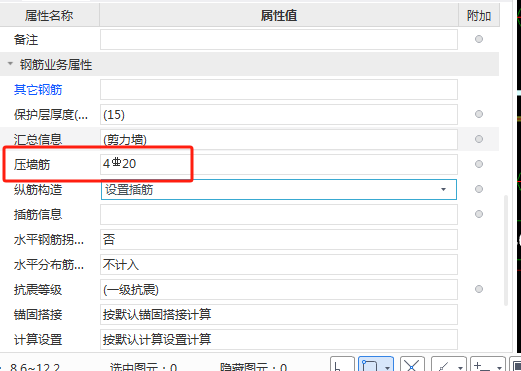
Task: Edit the 压墙筋 value 4⌀20
Action: tap(279, 164)
